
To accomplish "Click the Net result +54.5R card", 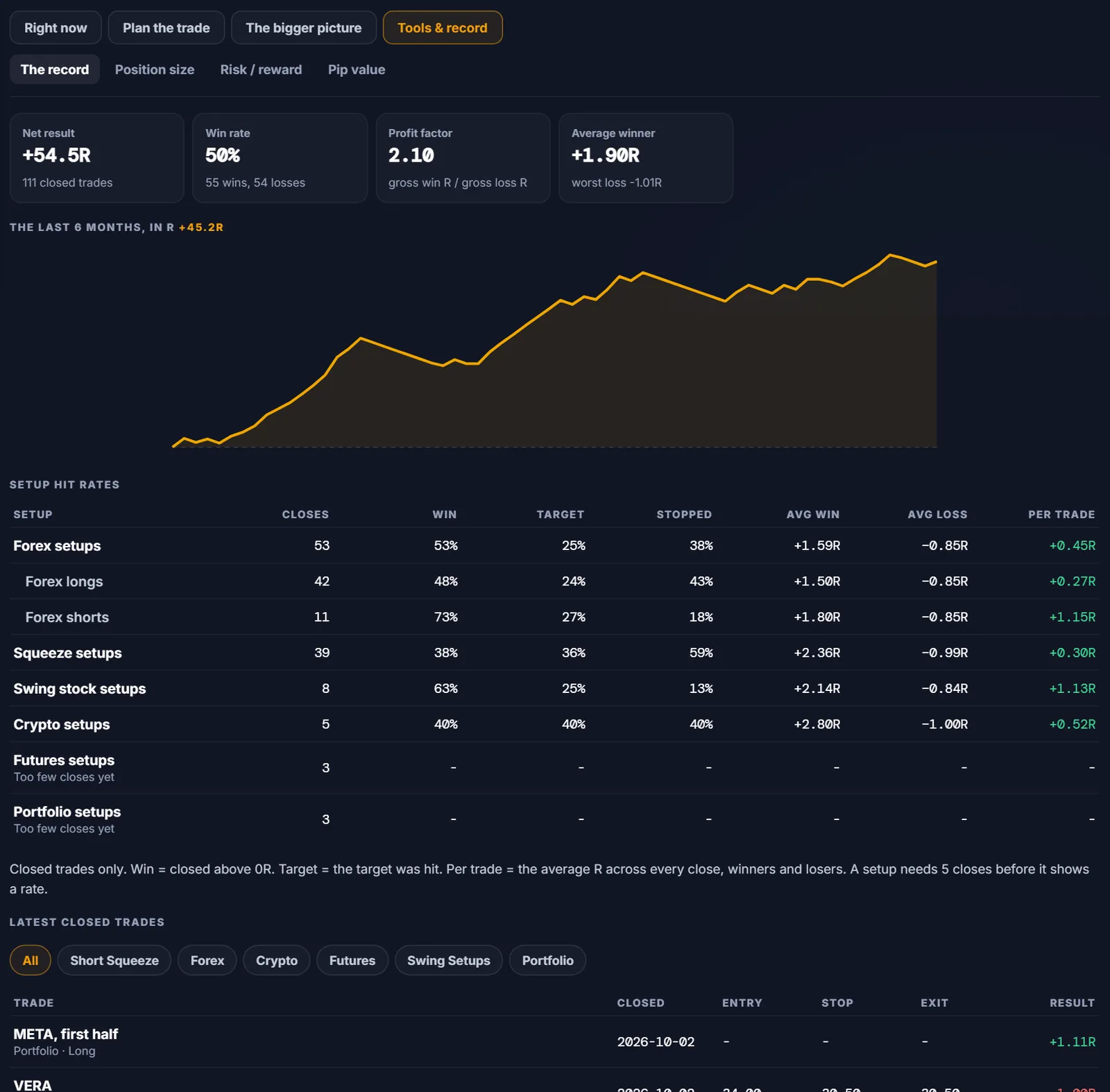I will [x=97, y=158].
